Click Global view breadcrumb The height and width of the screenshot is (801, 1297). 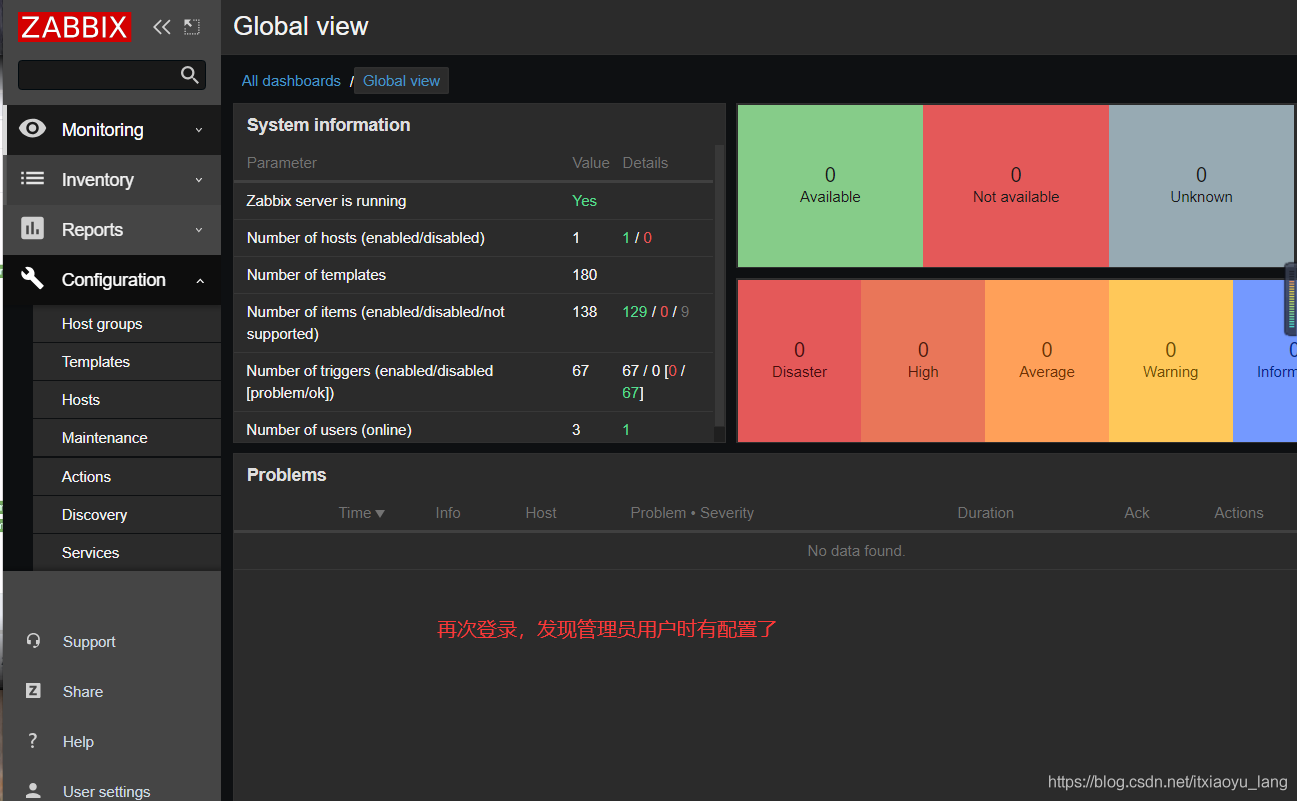coord(401,81)
